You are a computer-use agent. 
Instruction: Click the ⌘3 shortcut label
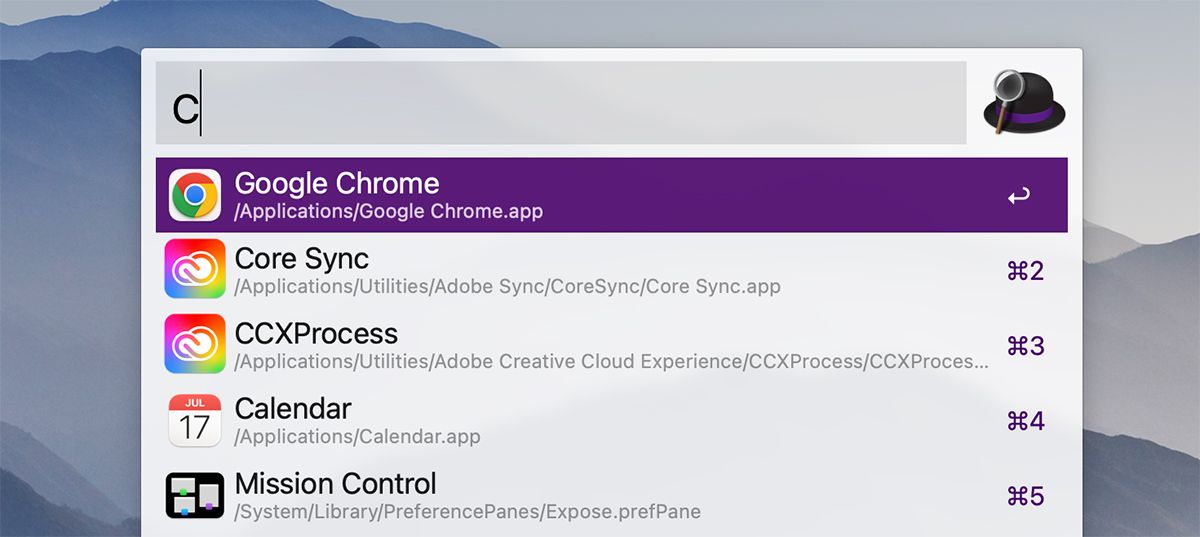point(1025,346)
